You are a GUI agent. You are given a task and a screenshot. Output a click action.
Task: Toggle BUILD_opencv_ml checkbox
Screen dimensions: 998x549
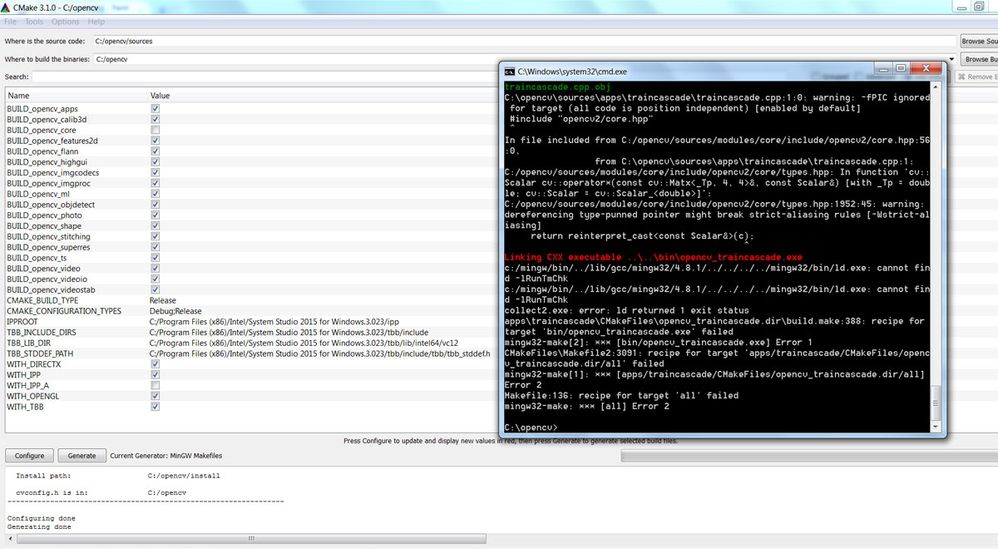[x=155, y=194]
